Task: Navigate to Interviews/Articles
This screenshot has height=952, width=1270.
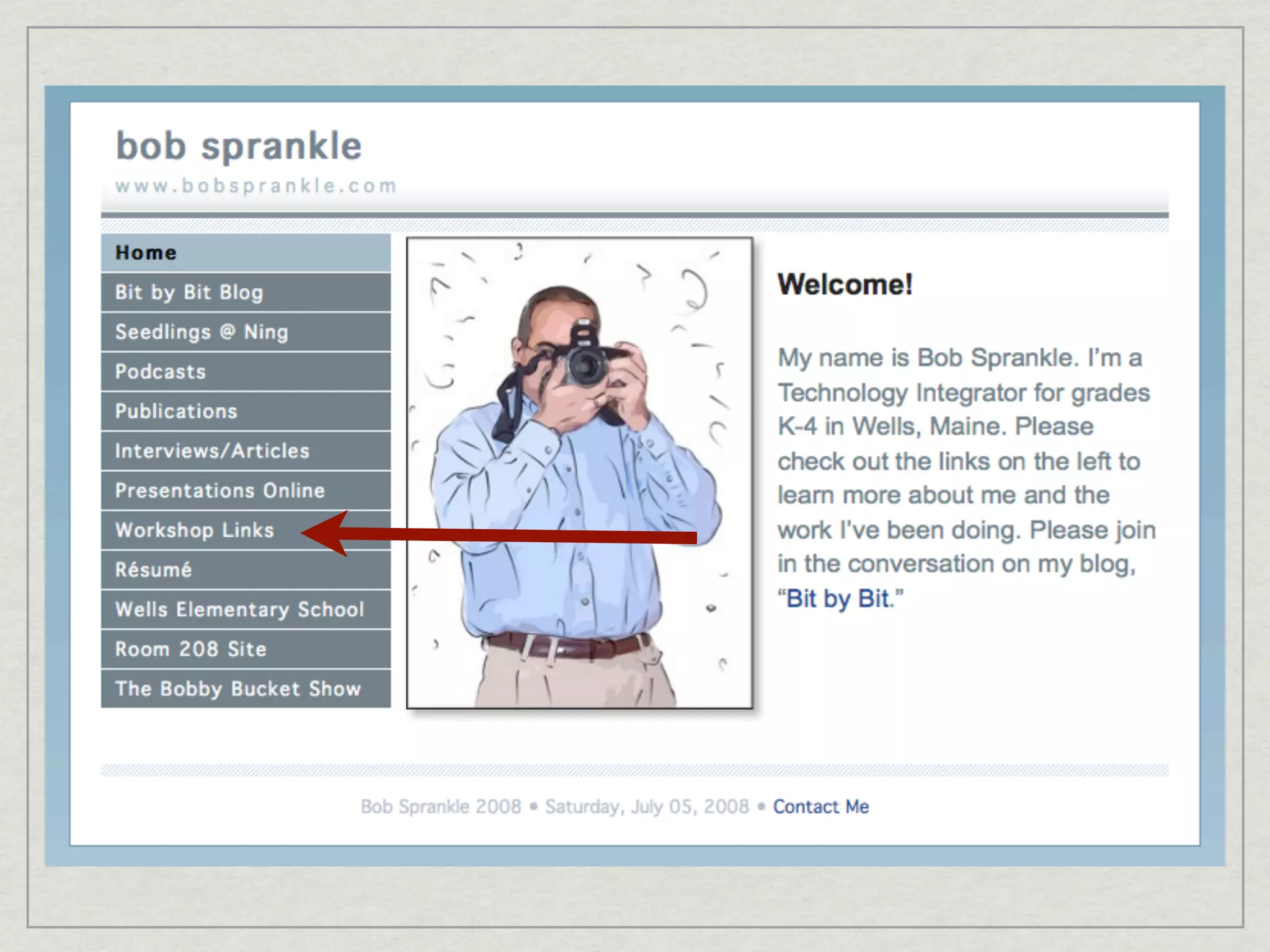Action: (212, 451)
